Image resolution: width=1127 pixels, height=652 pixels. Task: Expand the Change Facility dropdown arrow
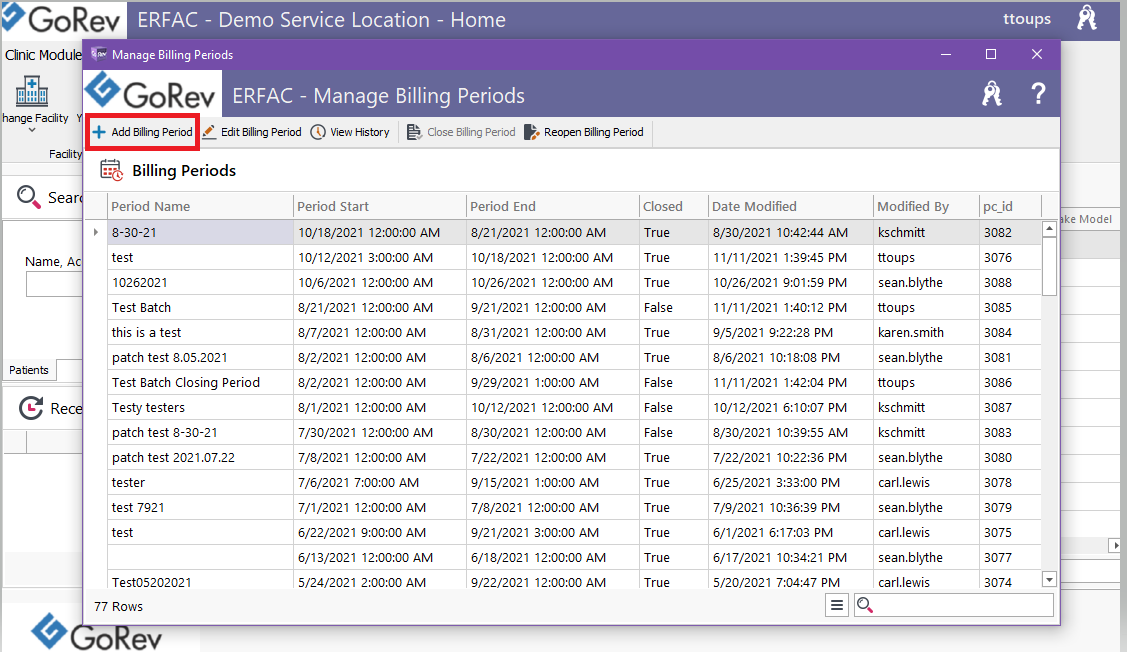(x=32, y=130)
